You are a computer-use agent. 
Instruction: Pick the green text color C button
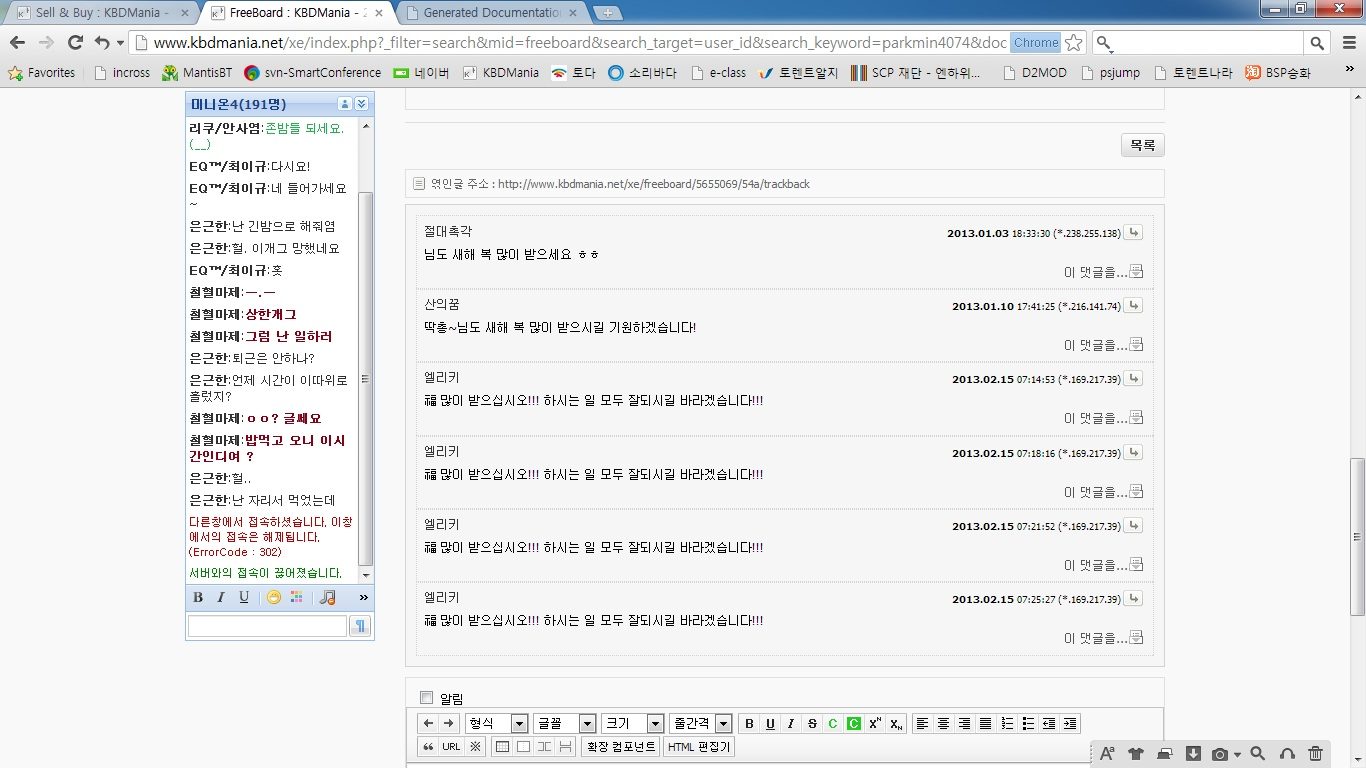(832, 723)
